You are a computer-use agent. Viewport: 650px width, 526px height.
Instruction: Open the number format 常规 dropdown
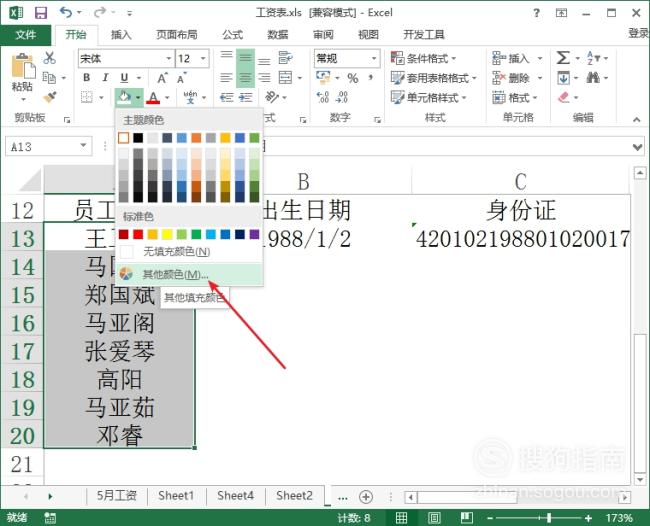tap(374, 58)
